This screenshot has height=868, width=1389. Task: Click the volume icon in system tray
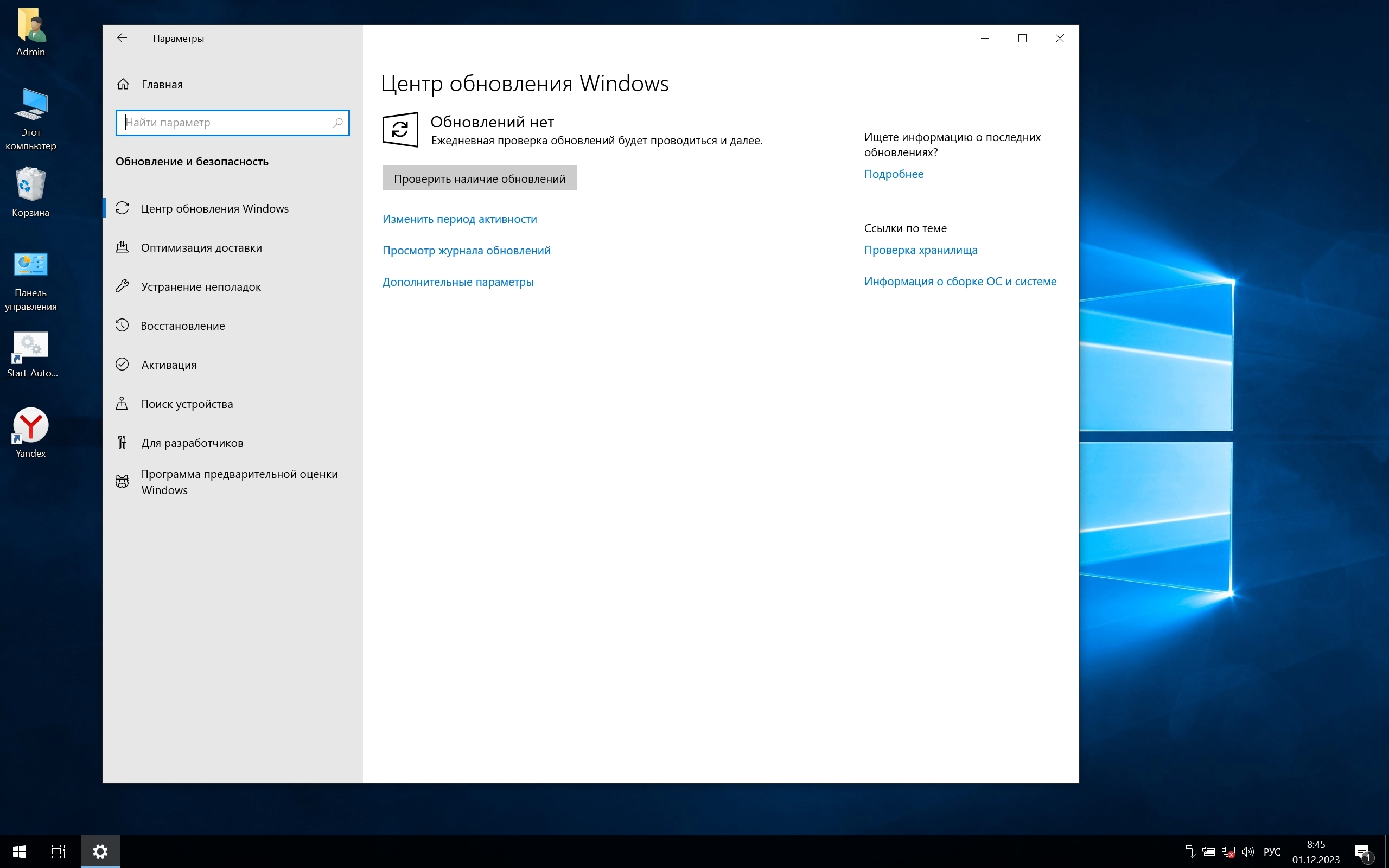pyautogui.click(x=1247, y=851)
